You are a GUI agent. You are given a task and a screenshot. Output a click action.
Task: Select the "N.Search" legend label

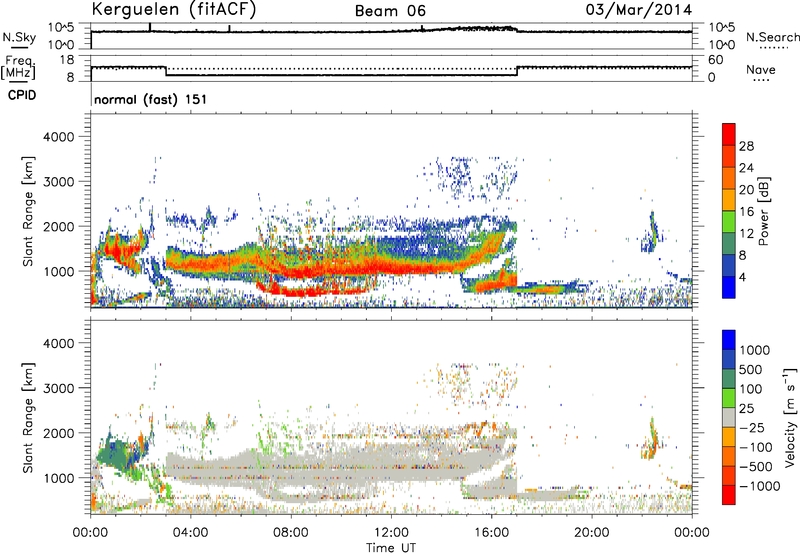[x=772, y=37]
